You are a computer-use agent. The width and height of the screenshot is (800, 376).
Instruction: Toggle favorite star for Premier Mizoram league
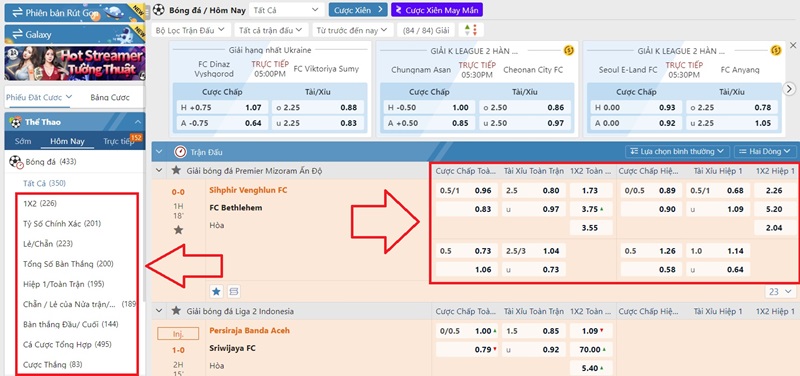coord(176,170)
